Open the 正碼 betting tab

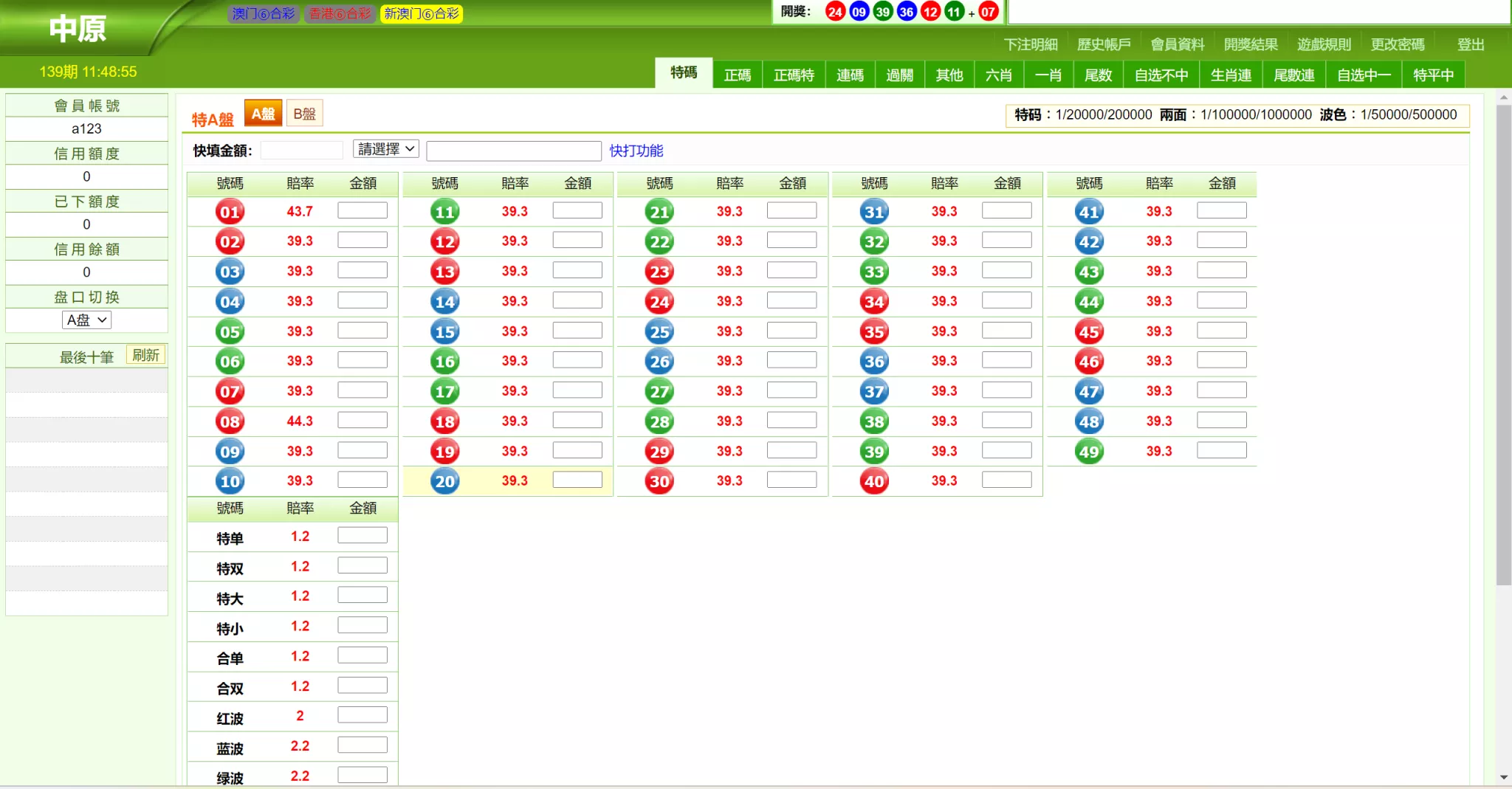[737, 75]
